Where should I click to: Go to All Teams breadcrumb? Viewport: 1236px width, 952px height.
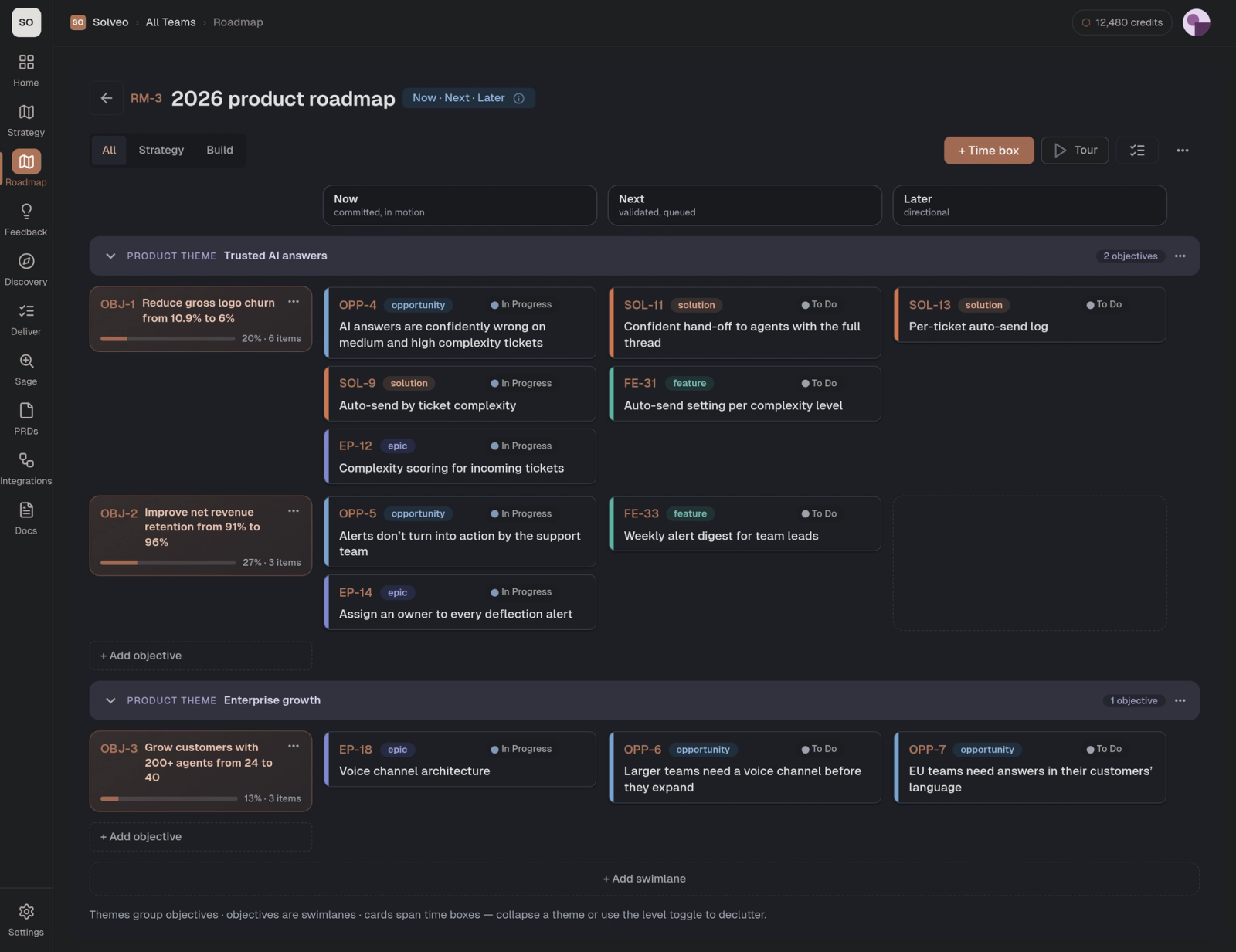[x=171, y=22]
